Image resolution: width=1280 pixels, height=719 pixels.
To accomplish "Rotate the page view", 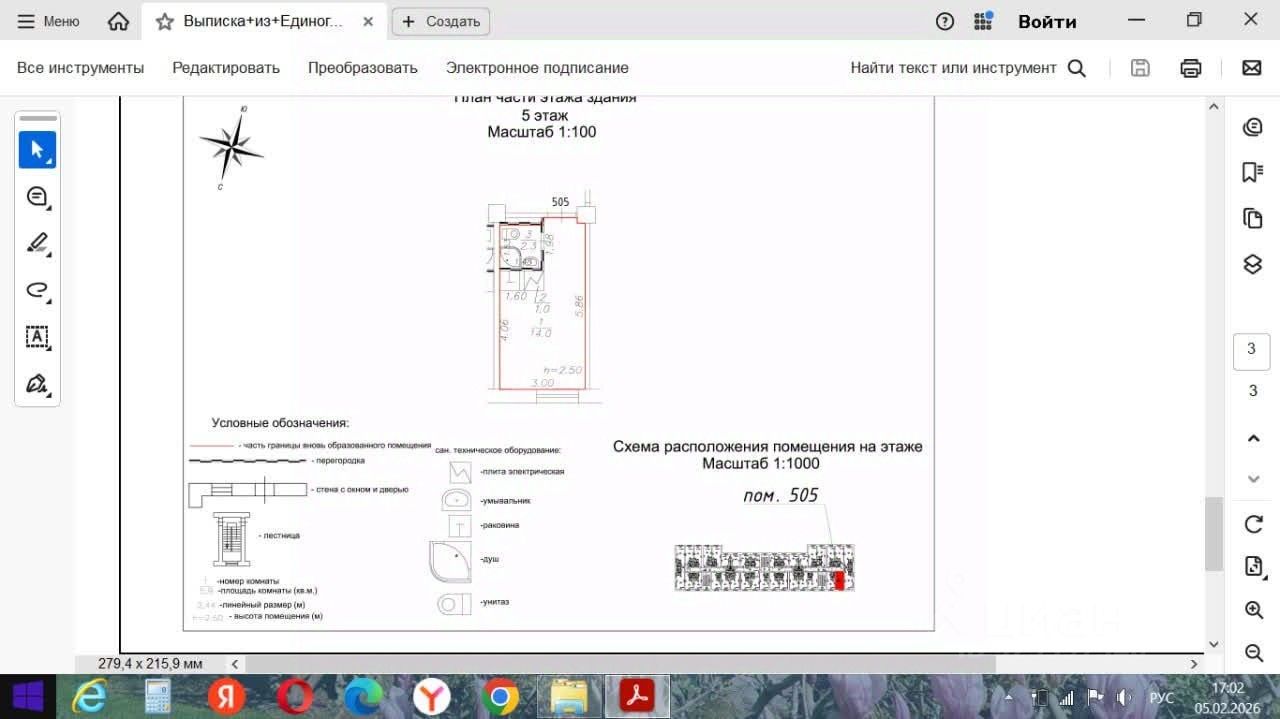I will (1253, 524).
